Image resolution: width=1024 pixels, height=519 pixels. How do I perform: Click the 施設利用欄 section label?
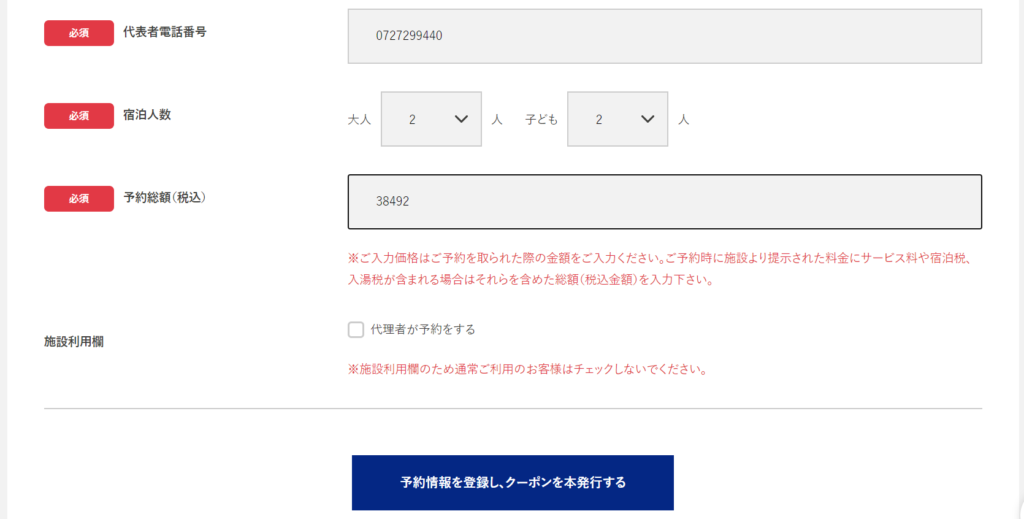(73, 342)
